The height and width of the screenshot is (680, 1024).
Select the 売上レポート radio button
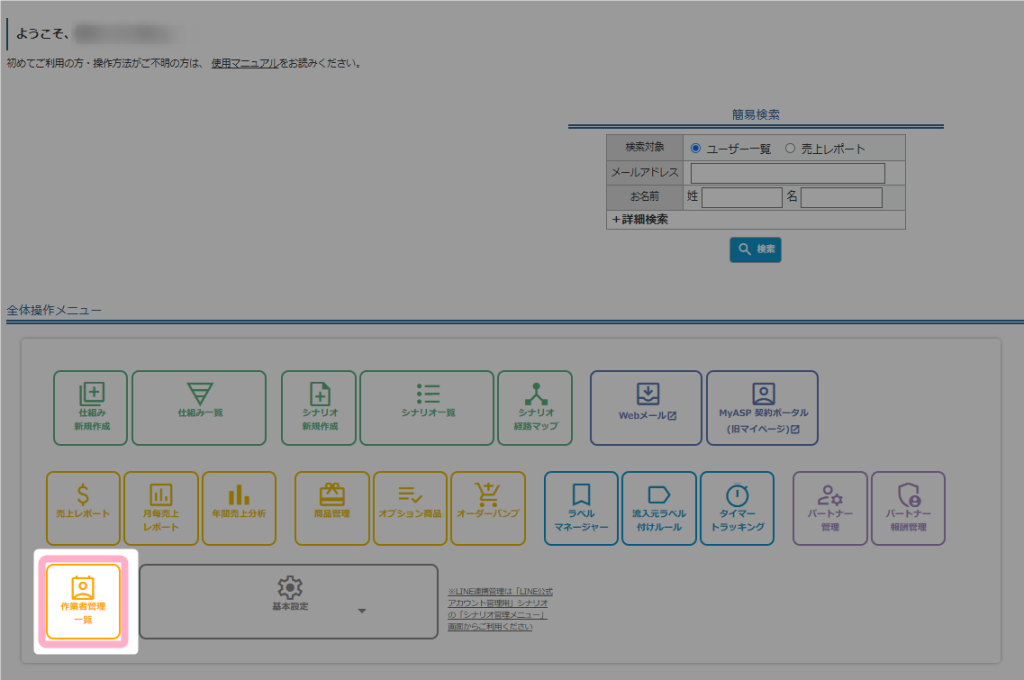790,148
